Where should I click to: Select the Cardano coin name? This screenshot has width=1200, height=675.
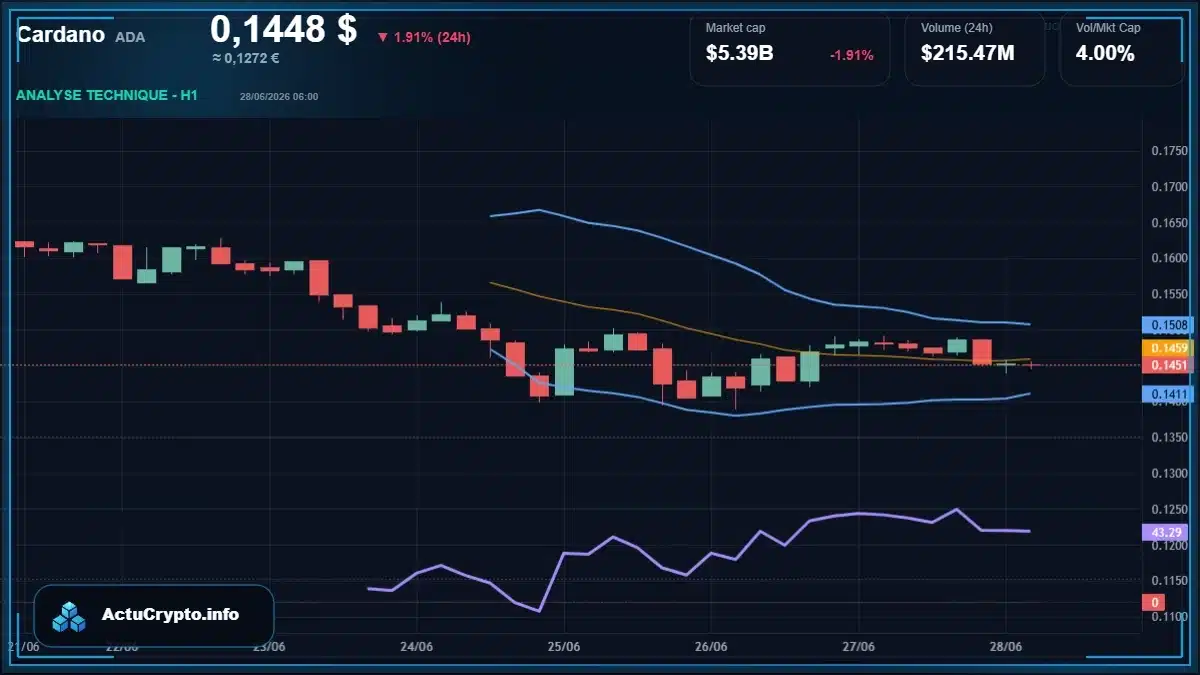click(x=61, y=35)
